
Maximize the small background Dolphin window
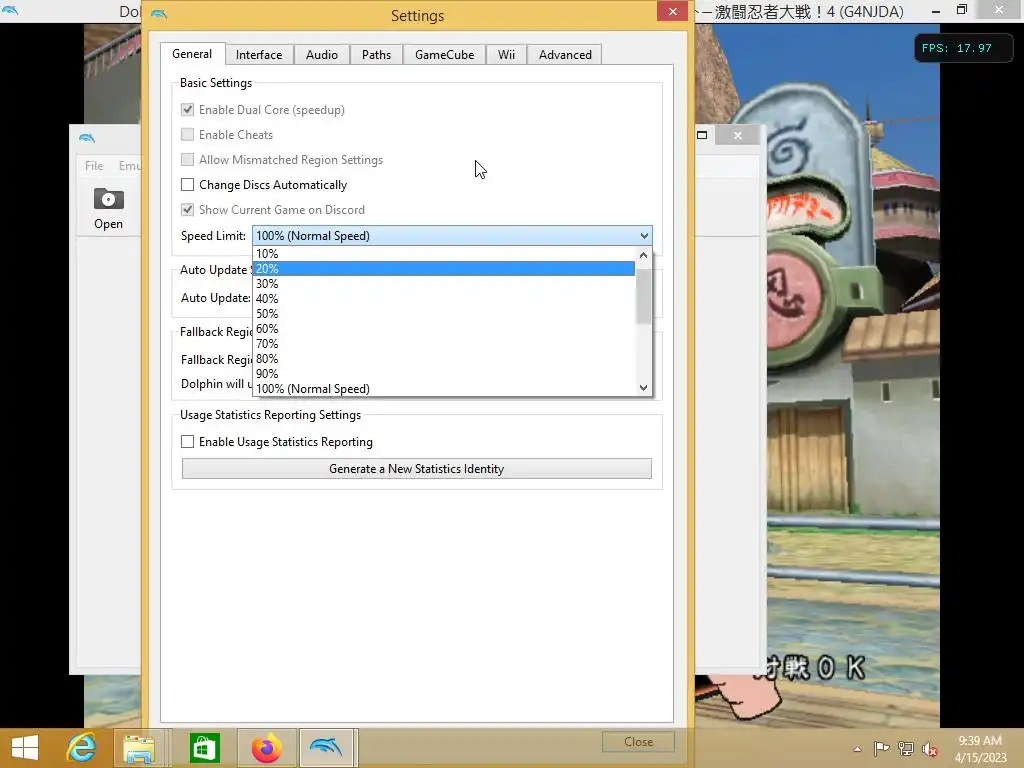pos(702,135)
